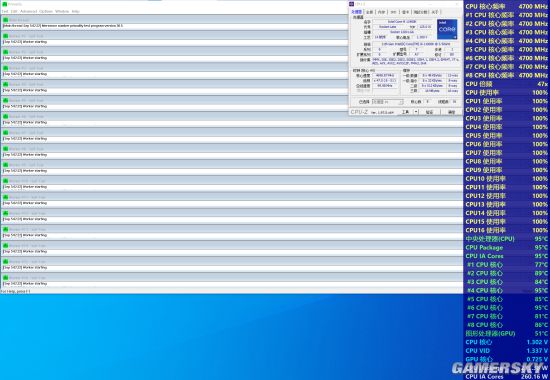The width and height of the screenshot is (550, 380).
Task: Click the Main thread window green icon
Action: [x=6, y=20]
